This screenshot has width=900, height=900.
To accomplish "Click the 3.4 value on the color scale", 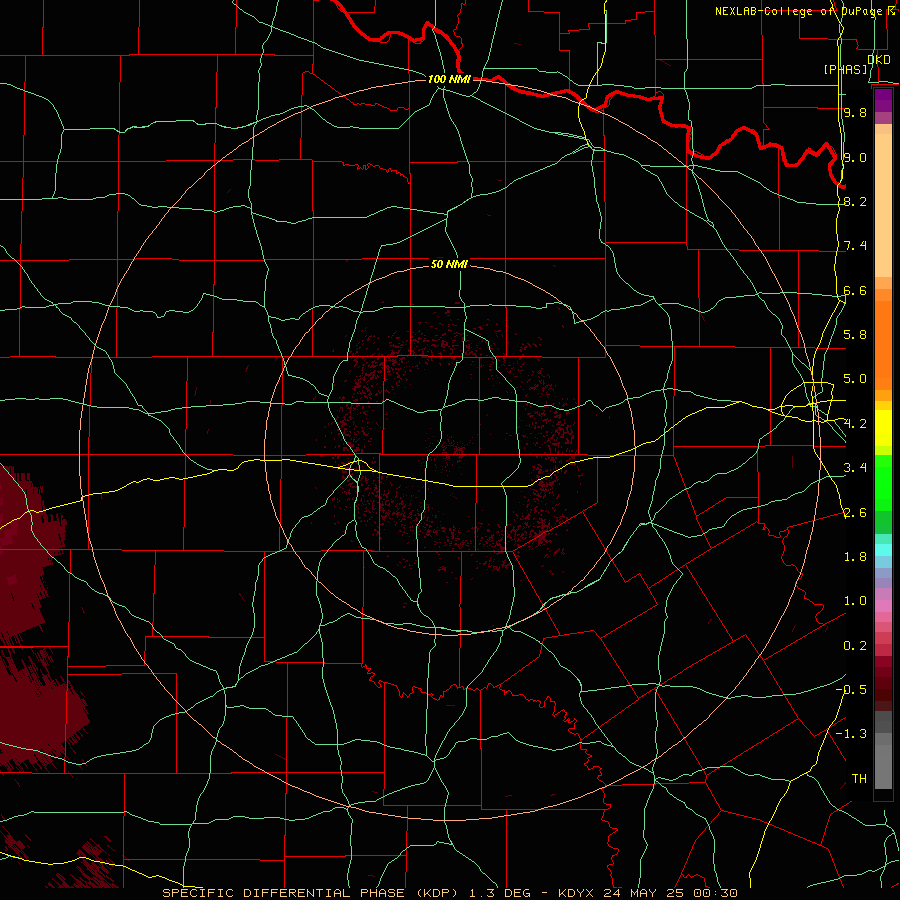I will 855,468.
